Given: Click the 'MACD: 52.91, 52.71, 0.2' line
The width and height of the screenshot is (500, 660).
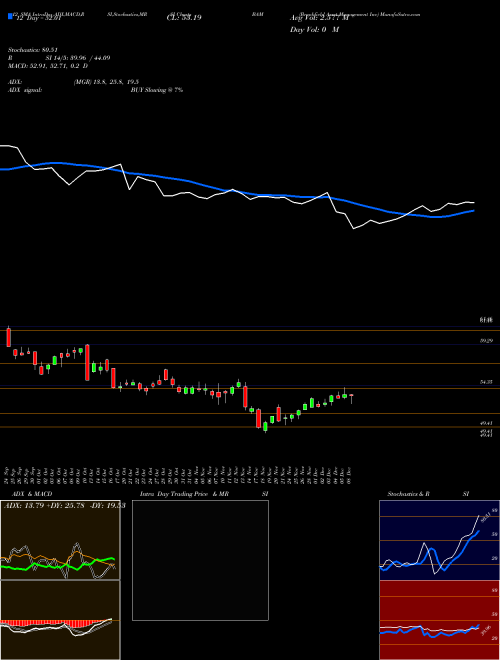Looking at the screenshot, I should coord(48,66).
